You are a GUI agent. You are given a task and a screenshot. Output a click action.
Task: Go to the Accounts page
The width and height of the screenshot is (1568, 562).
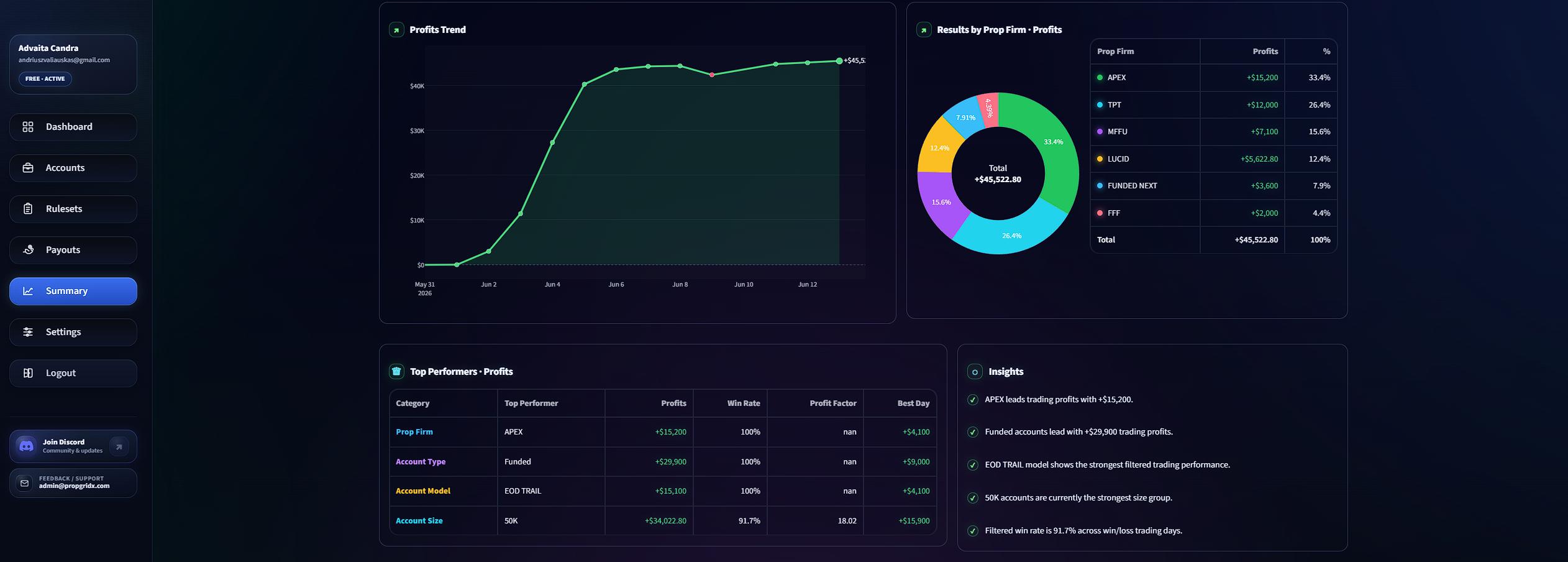pyautogui.click(x=73, y=168)
